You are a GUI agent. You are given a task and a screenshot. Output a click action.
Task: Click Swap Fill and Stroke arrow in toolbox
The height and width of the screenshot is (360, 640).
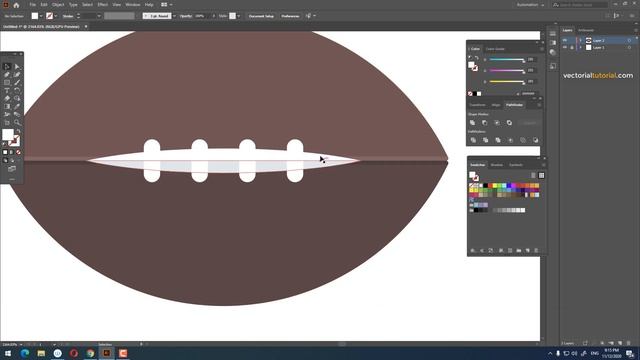click(18, 131)
